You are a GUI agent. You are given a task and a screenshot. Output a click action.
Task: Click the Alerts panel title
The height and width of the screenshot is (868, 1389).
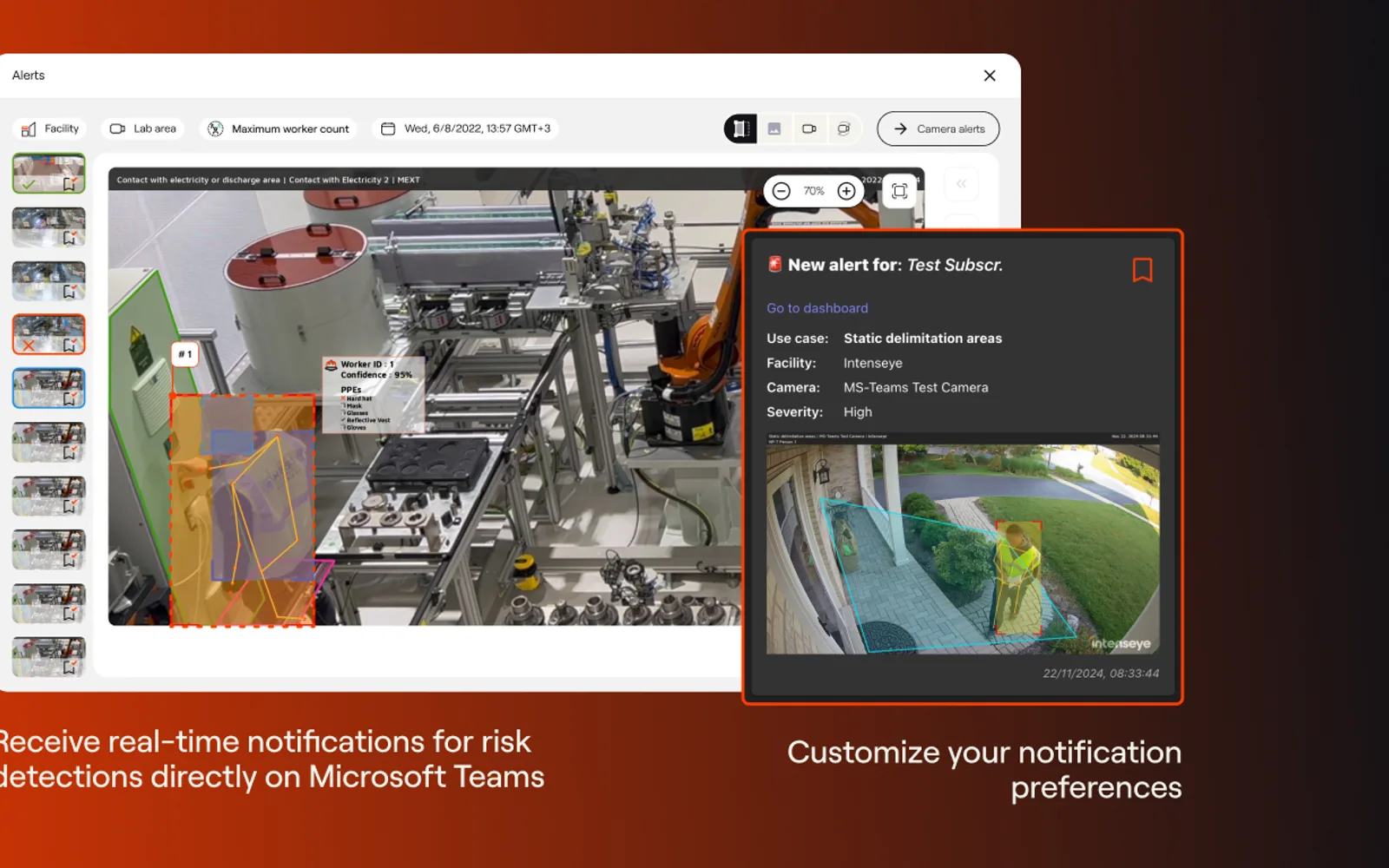29,76
